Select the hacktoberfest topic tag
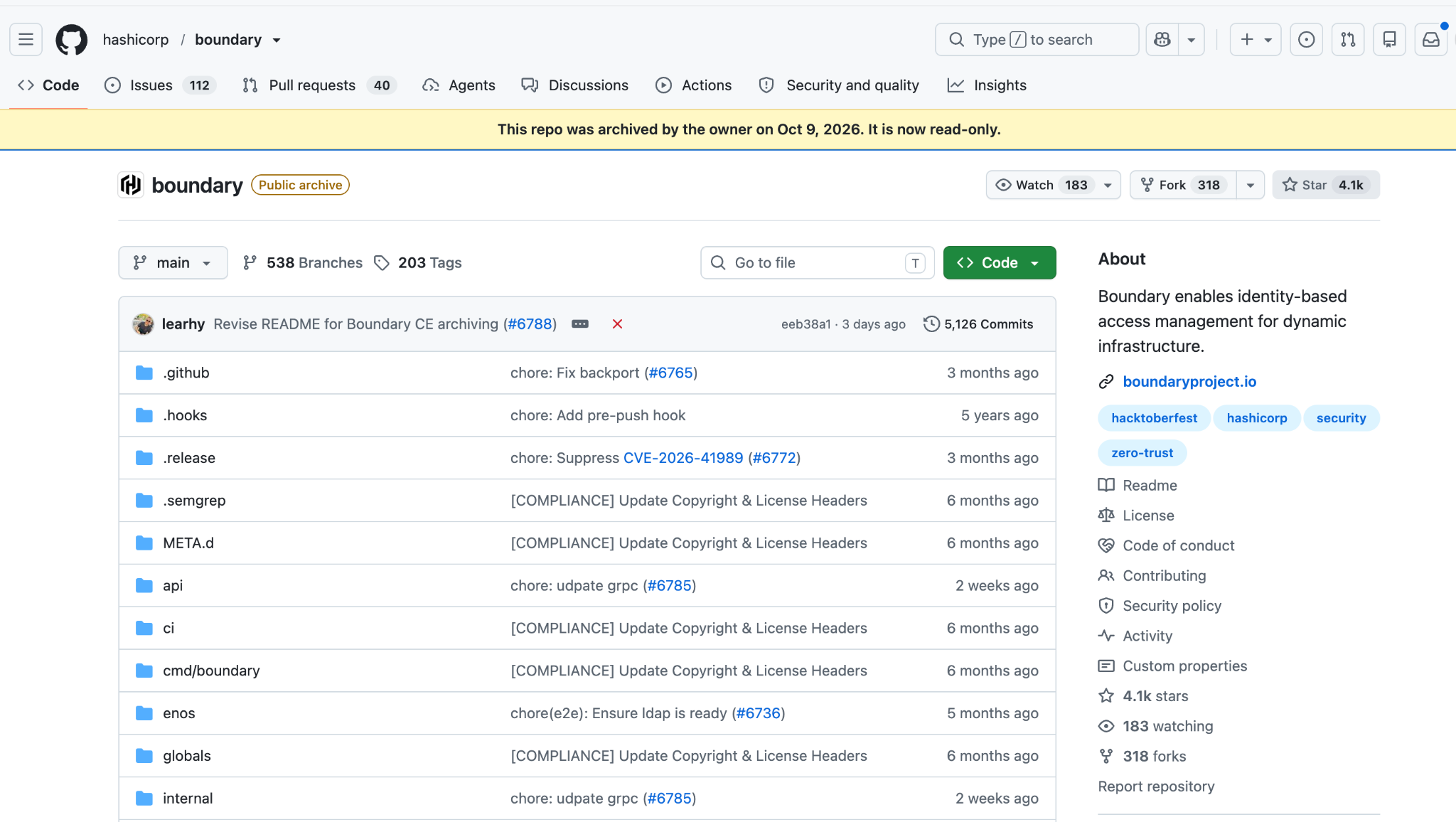1456x822 pixels. pyautogui.click(x=1154, y=418)
